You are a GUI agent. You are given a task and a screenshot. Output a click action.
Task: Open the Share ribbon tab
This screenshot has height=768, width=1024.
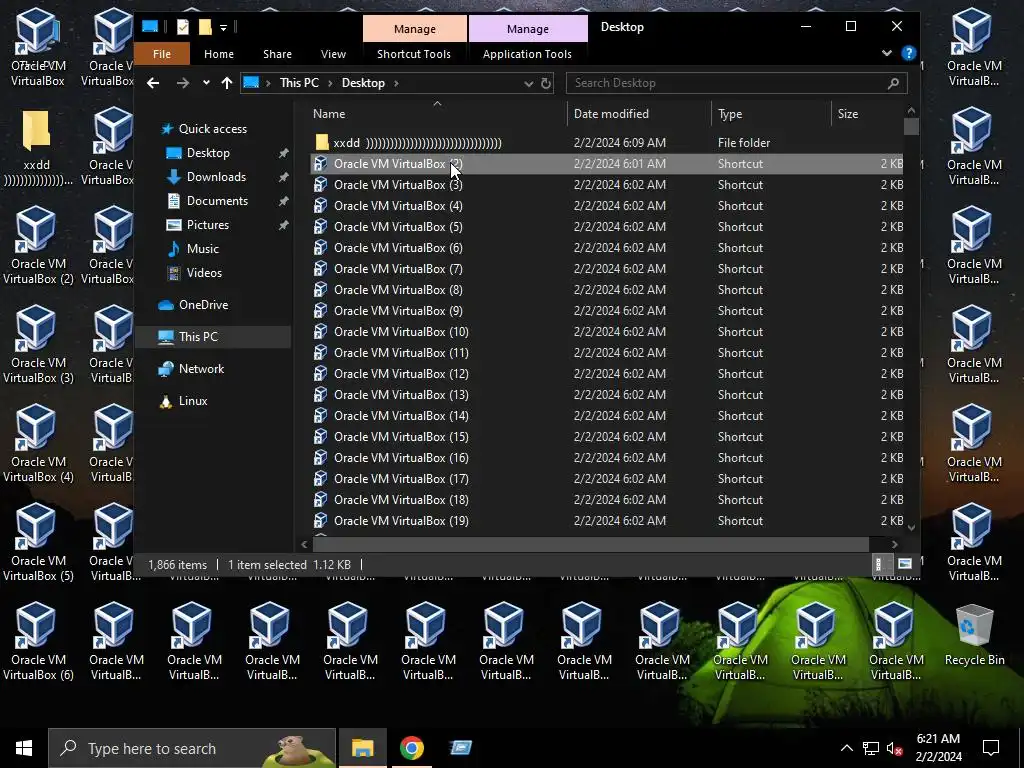coord(278,54)
